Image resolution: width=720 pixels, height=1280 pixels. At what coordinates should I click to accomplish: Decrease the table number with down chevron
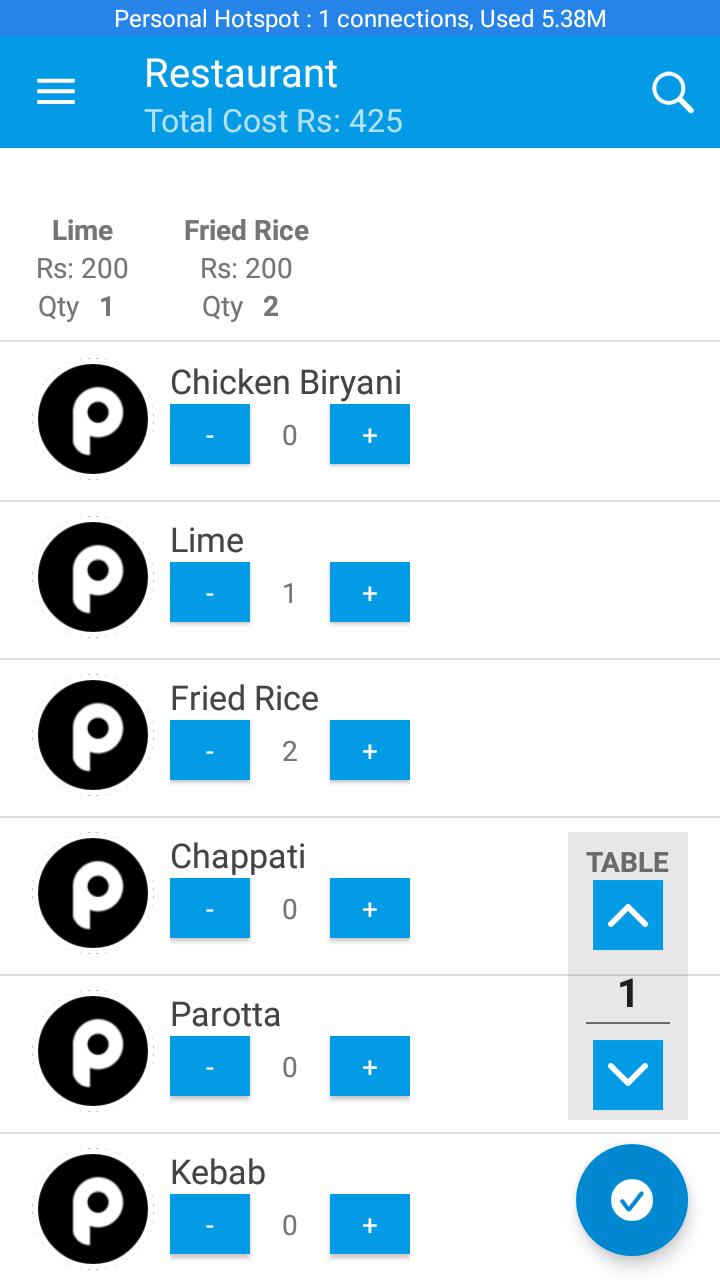click(628, 1075)
